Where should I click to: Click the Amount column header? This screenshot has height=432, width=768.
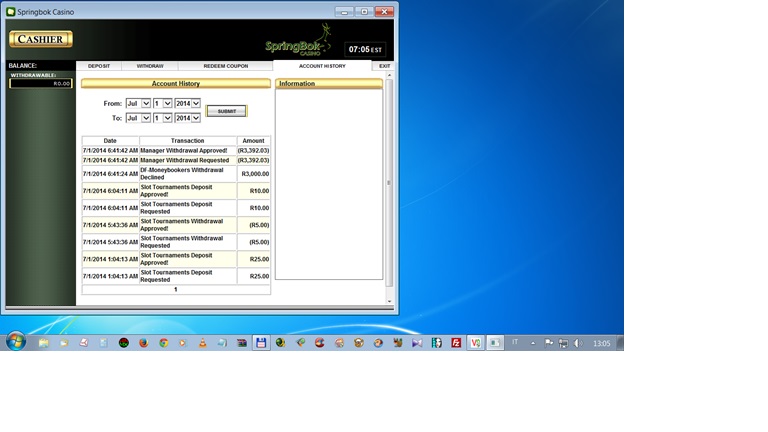[x=253, y=141]
